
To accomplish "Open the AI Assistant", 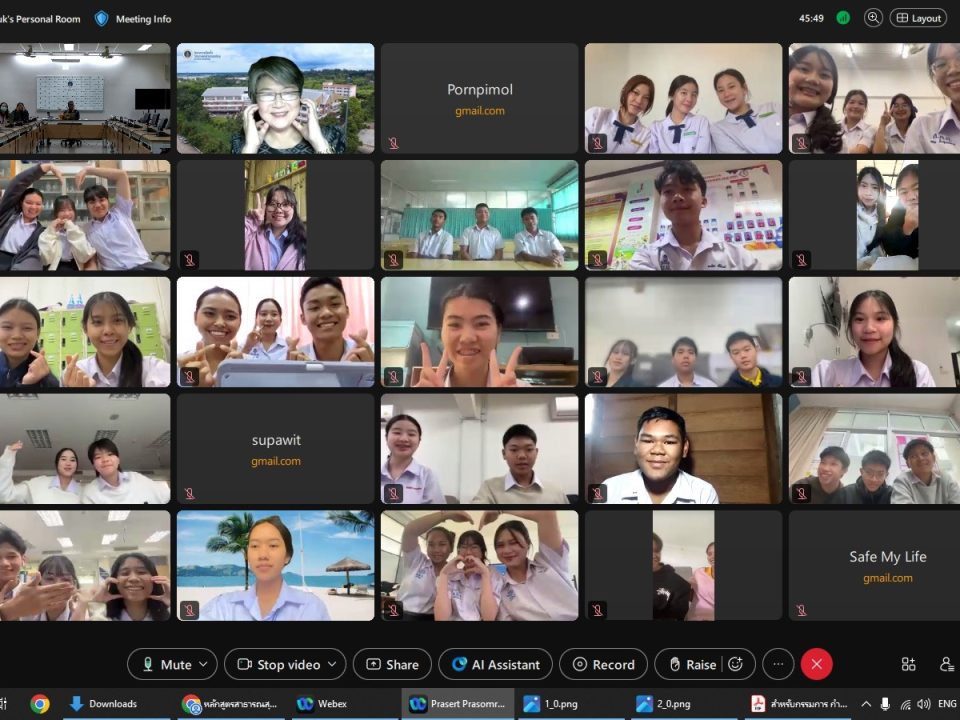I will point(495,664).
